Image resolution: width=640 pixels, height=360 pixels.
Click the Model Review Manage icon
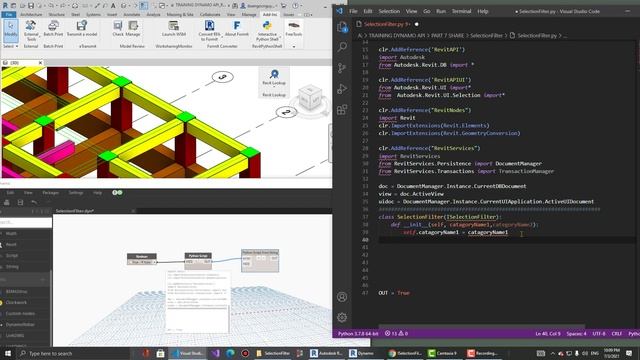pos(133,29)
